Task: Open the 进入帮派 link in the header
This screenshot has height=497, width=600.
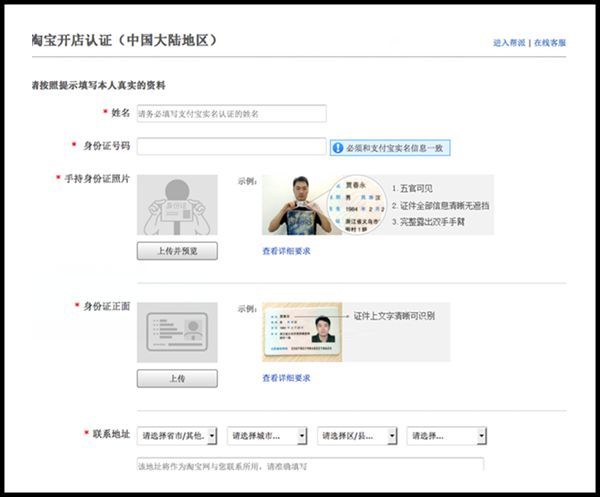Action: [509, 42]
